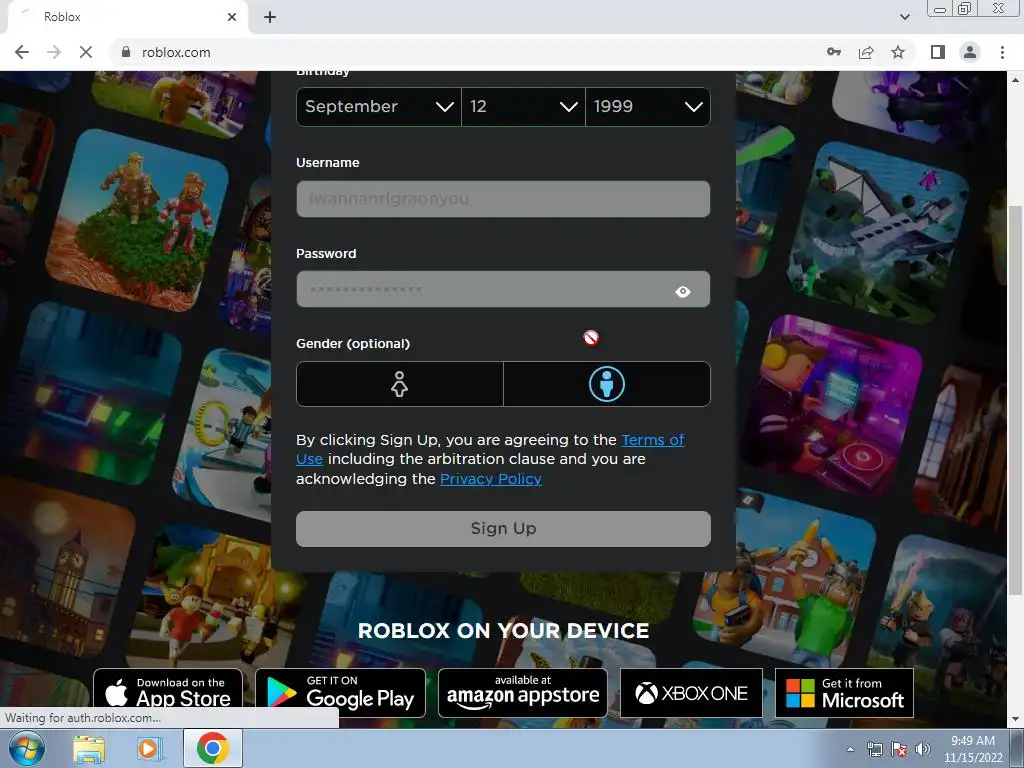The image size is (1024, 768).
Task: Open the birthday day dropdown
Action: point(523,106)
